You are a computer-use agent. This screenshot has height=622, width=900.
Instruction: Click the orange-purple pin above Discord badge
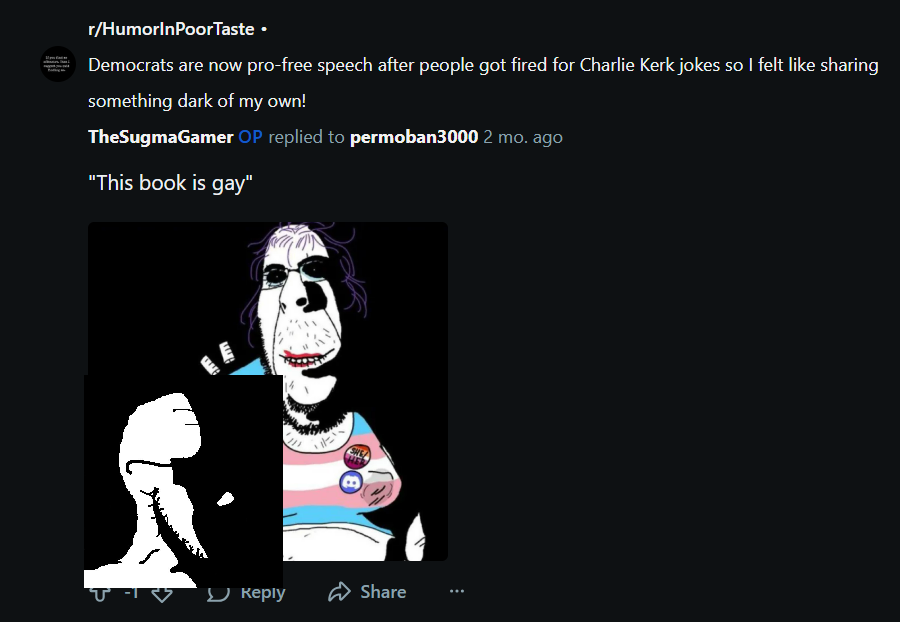pos(355,456)
